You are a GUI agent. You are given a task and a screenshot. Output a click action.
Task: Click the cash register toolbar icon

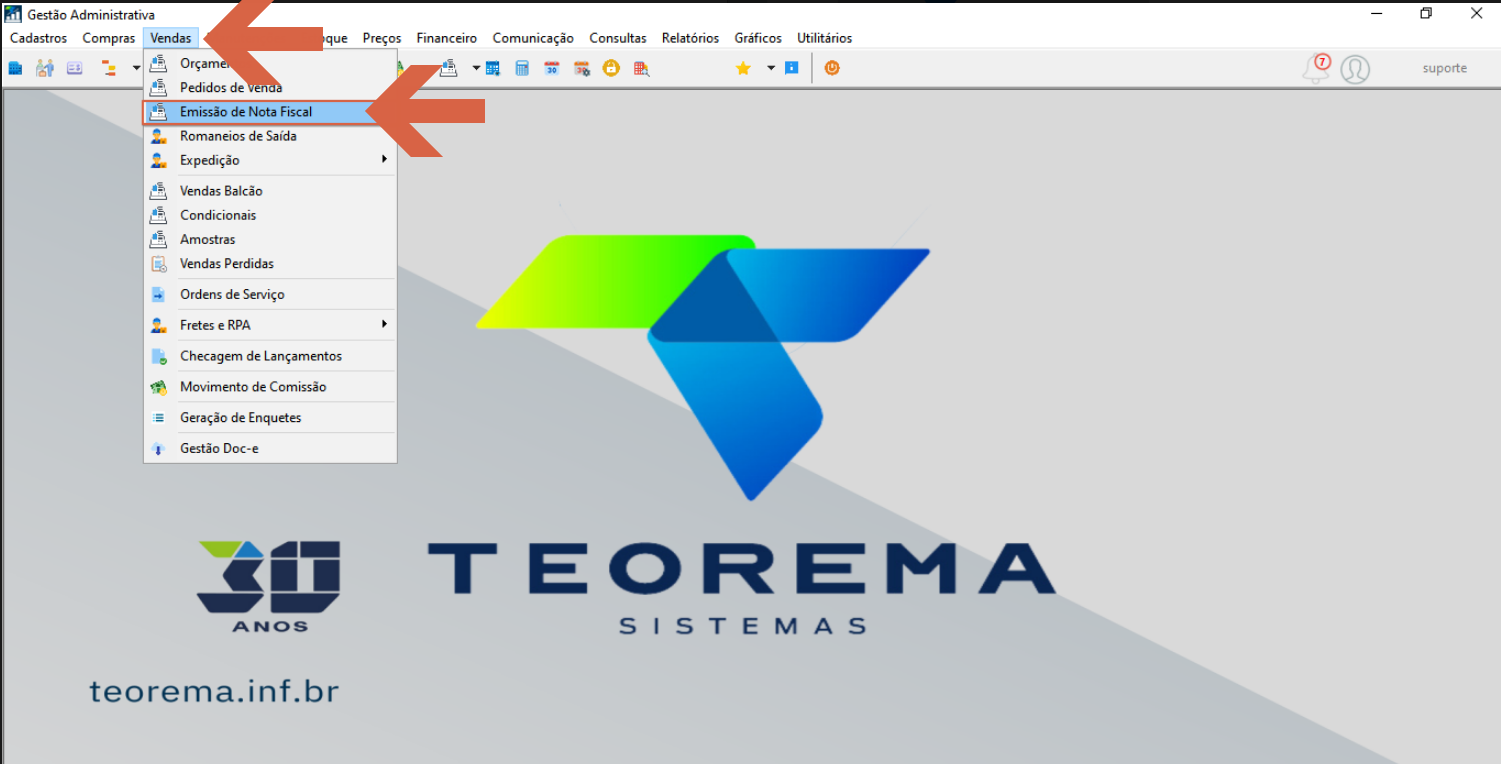pos(449,68)
